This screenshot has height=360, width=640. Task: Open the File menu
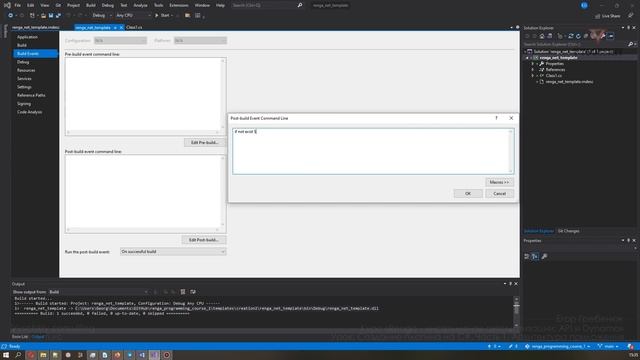tap(18, 5)
